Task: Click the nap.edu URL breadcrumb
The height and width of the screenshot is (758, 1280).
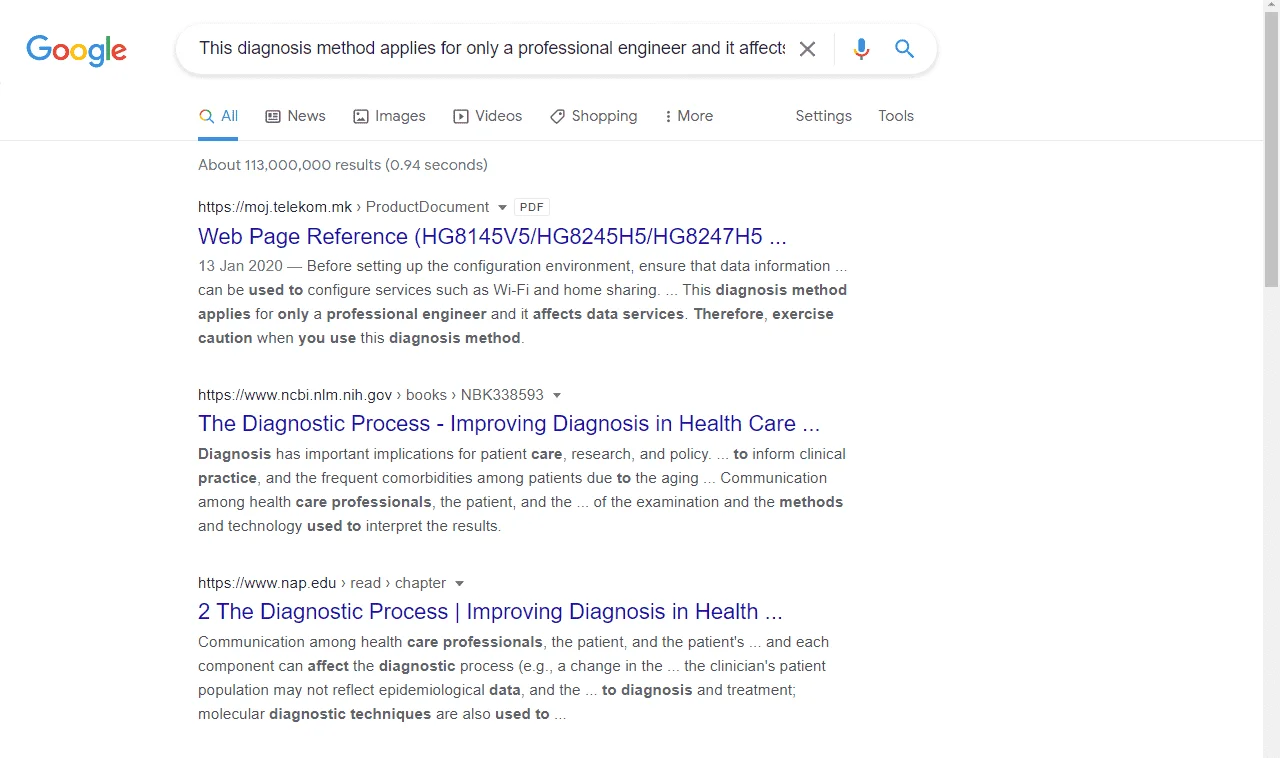Action: tap(322, 583)
